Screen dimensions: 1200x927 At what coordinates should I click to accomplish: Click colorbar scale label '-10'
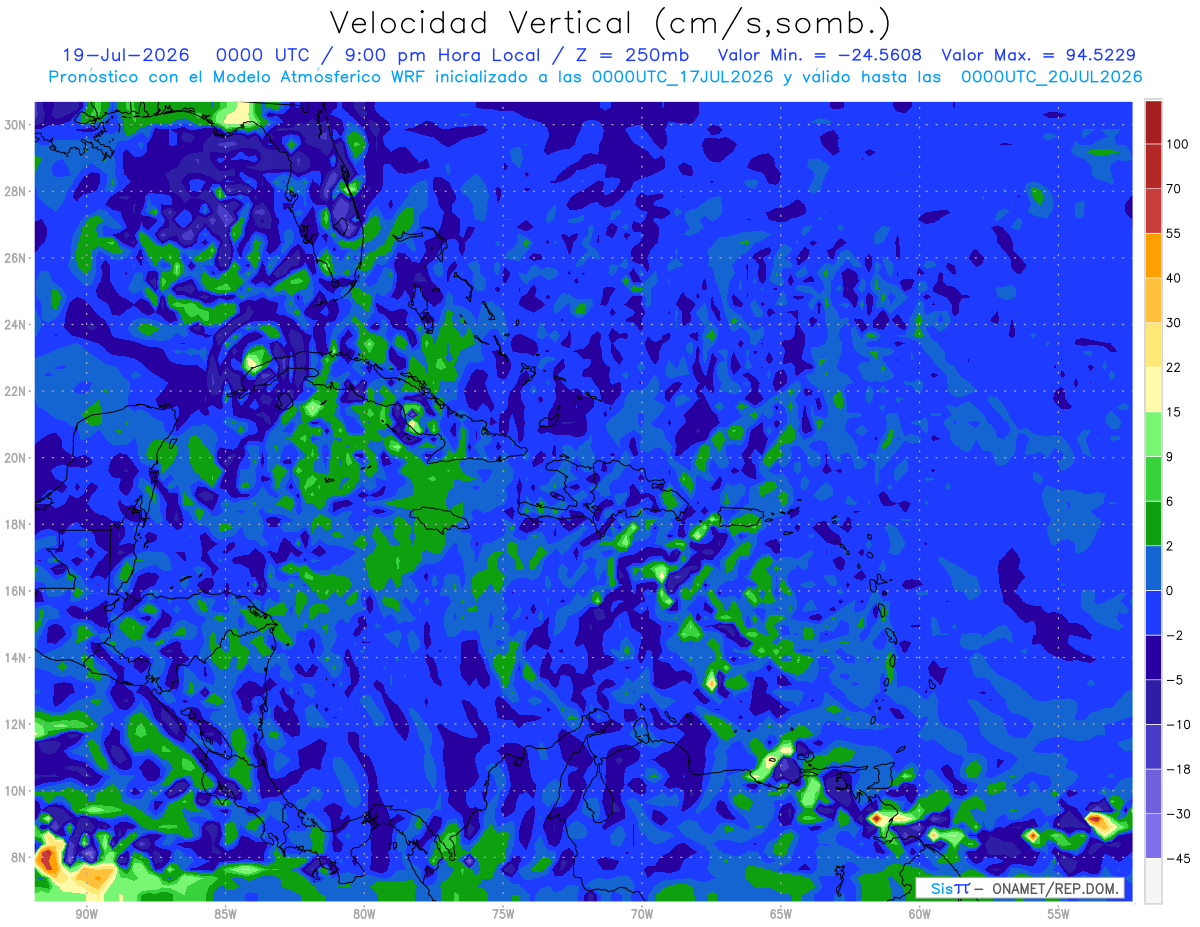(x=1177, y=725)
